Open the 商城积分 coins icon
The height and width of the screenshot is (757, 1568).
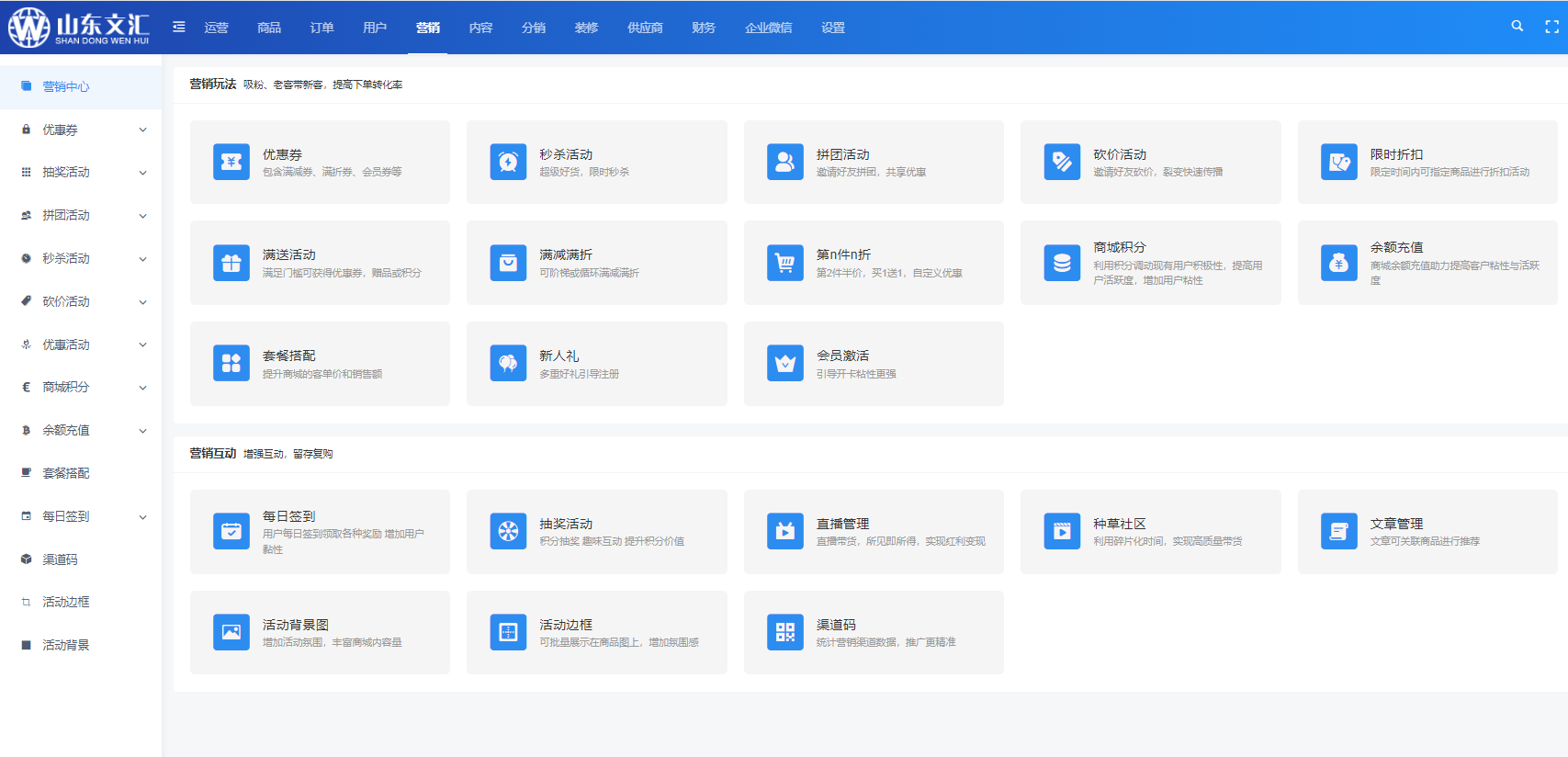pyautogui.click(x=1062, y=263)
